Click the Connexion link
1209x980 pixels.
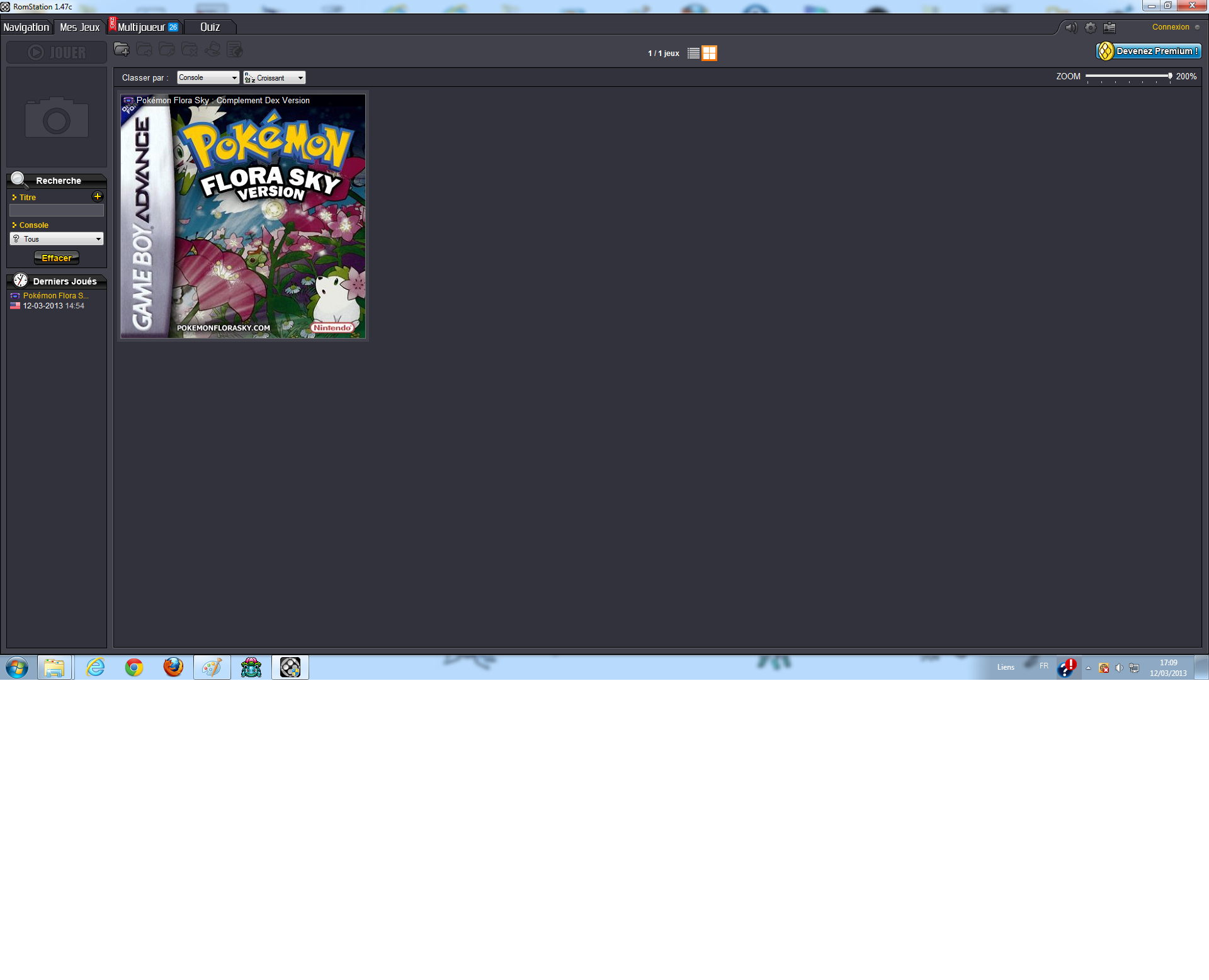click(1171, 27)
